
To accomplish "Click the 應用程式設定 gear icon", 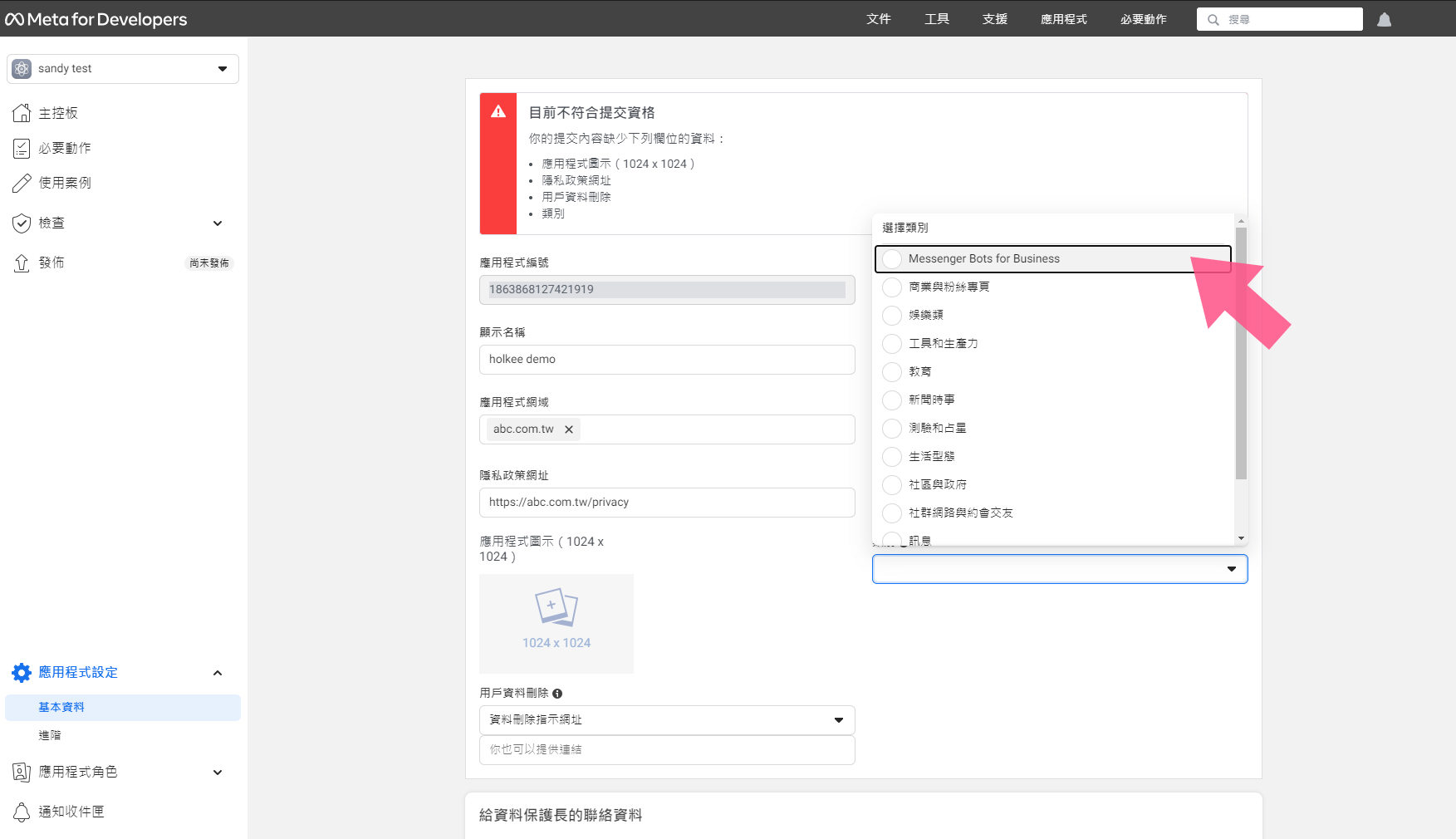I will (22, 672).
